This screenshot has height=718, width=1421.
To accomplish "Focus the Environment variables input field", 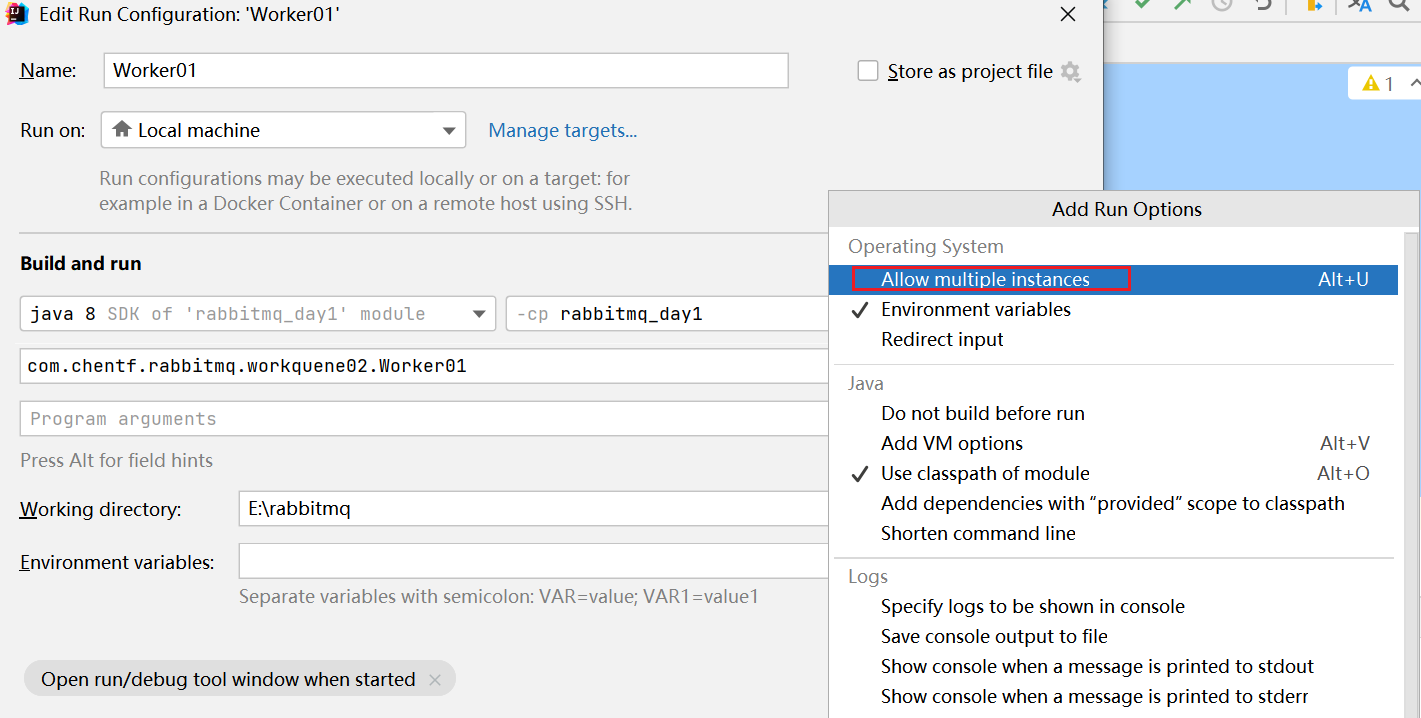I will (x=534, y=561).
